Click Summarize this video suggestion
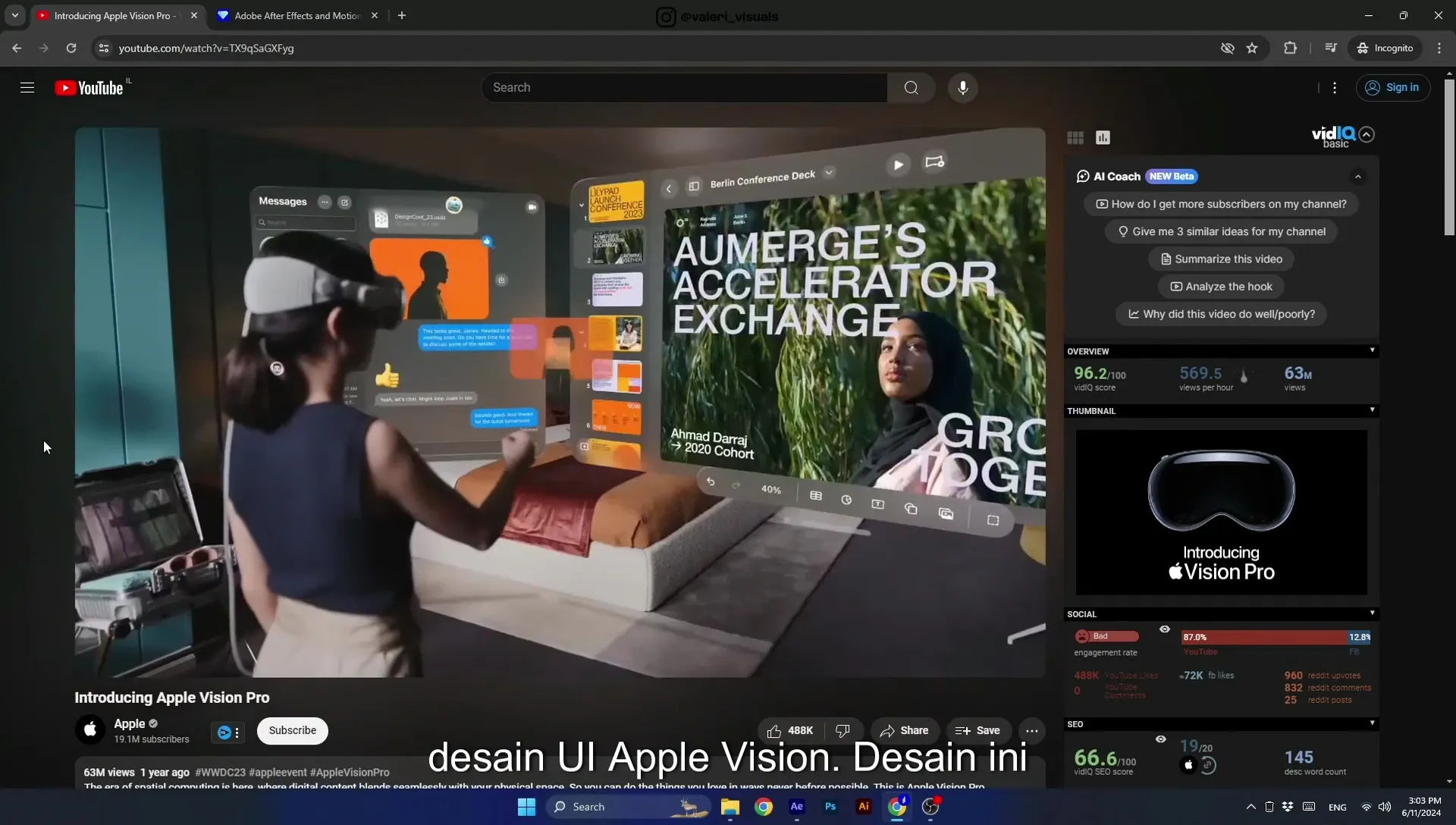The height and width of the screenshot is (825, 1456). point(1221,259)
